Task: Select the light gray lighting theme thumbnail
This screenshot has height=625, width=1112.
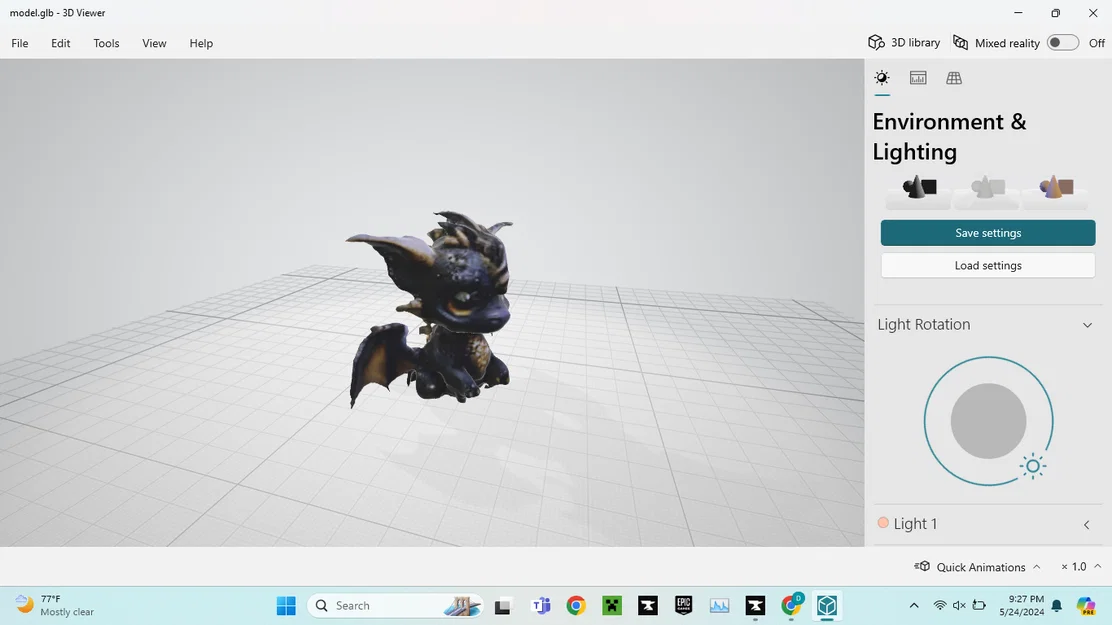Action: (x=986, y=191)
